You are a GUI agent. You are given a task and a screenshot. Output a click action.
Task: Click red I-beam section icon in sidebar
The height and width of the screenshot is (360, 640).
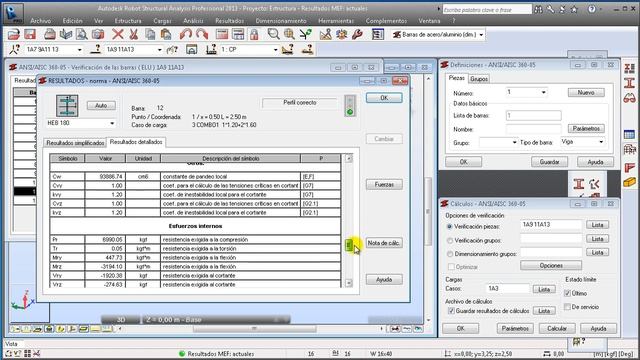[629, 83]
